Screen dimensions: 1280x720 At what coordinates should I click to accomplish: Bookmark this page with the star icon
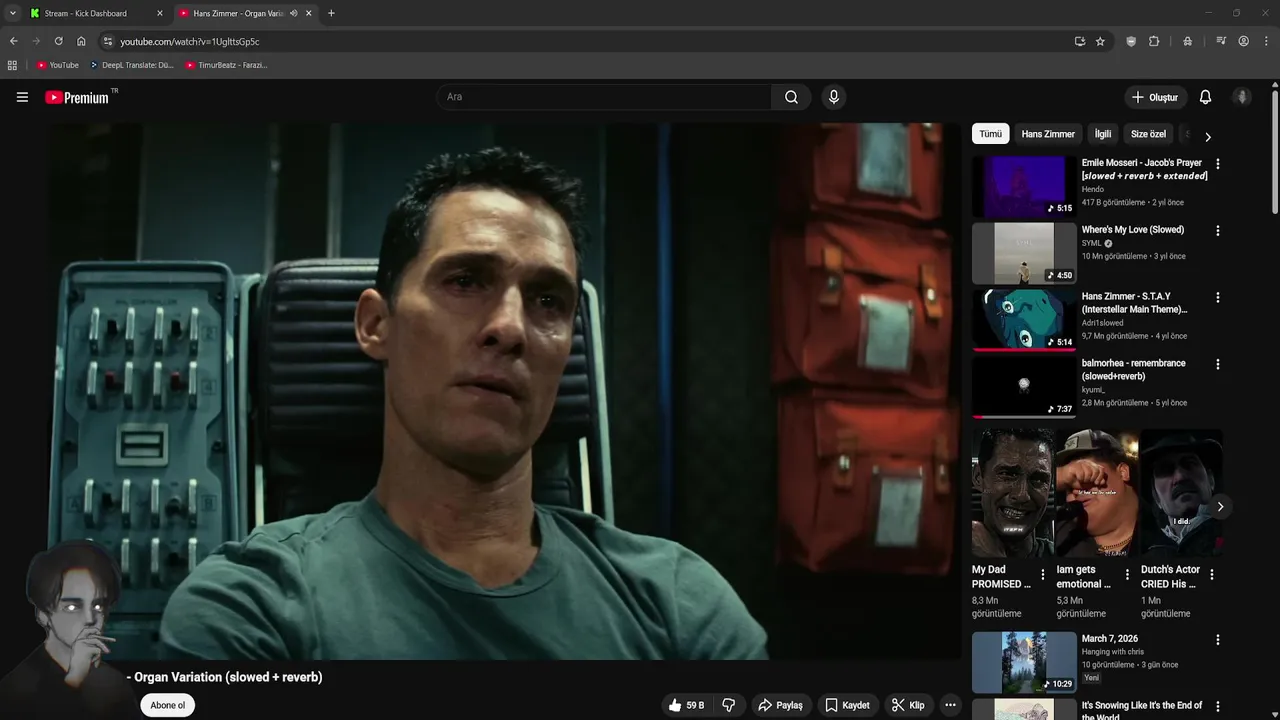(x=1100, y=41)
